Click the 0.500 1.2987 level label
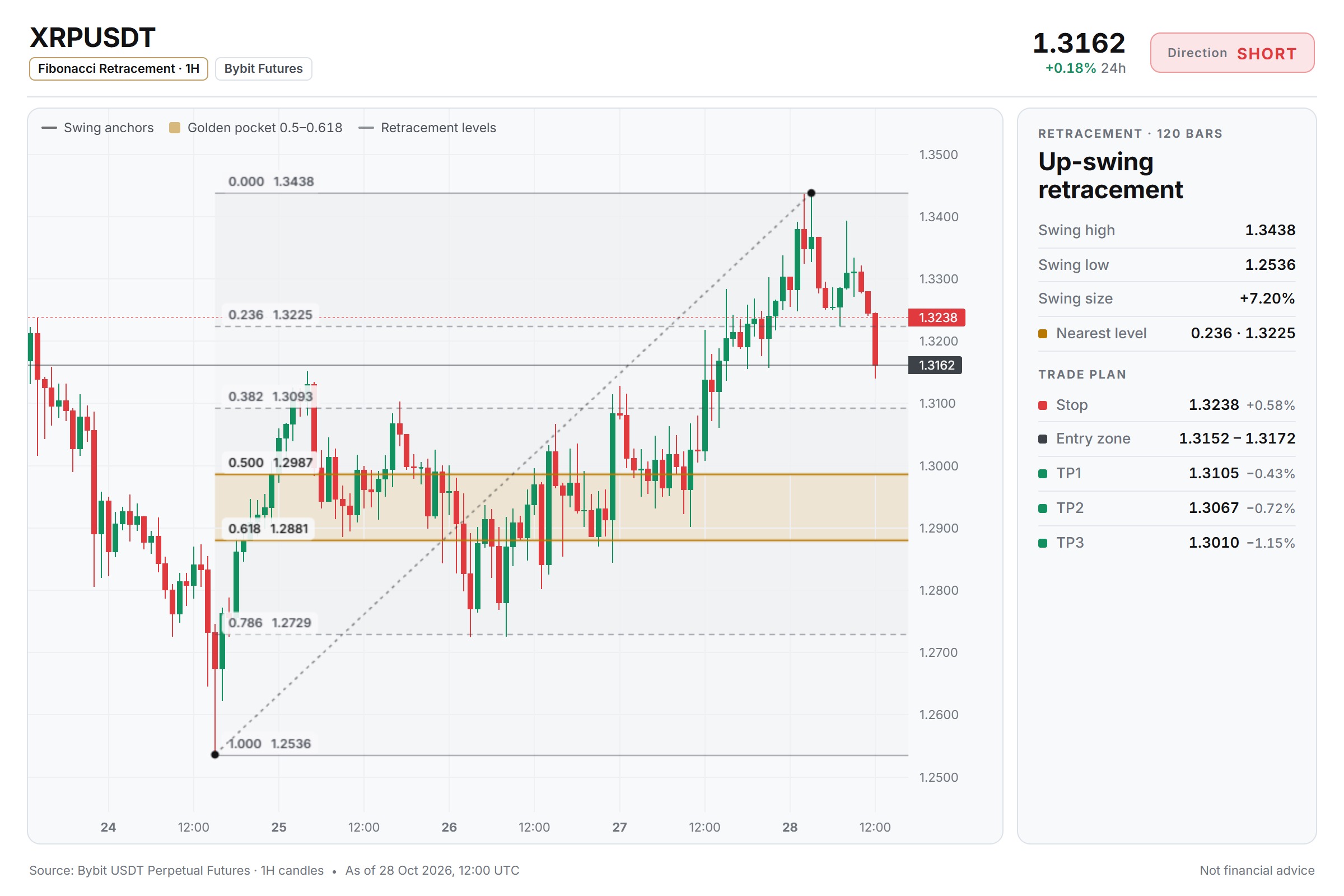 270,463
